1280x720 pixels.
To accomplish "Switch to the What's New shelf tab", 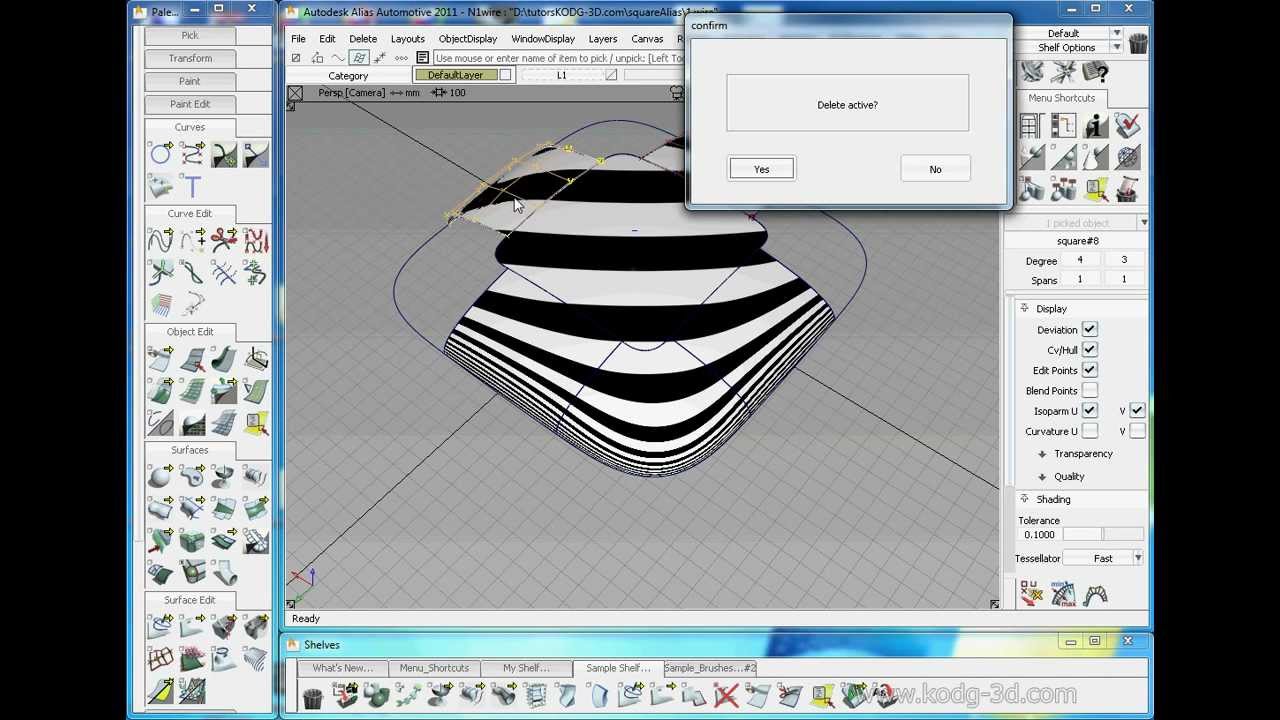I will [x=342, y=668].
